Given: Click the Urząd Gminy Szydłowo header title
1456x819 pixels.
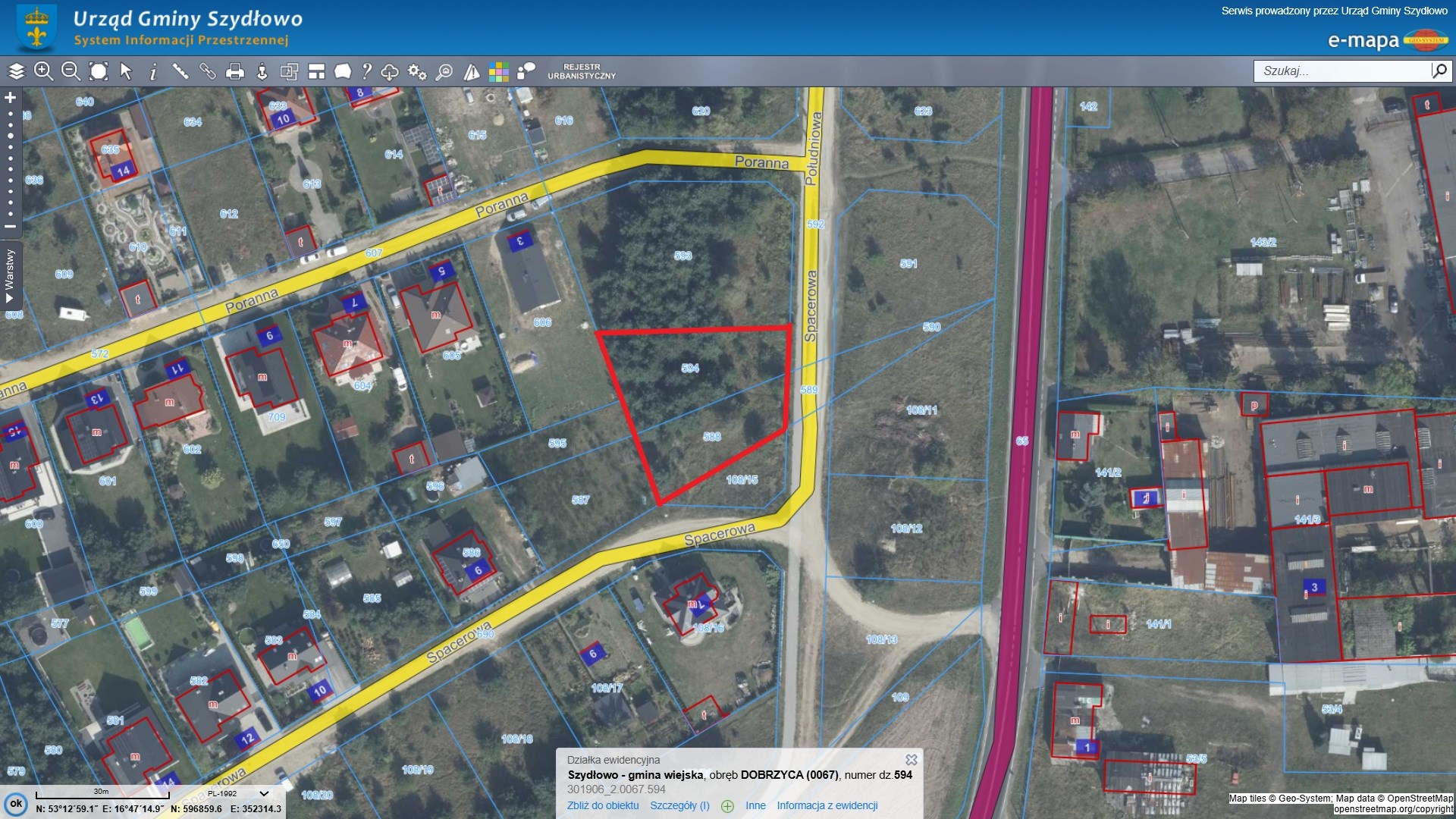Looking at the screenshot, I should pos(187,19).
